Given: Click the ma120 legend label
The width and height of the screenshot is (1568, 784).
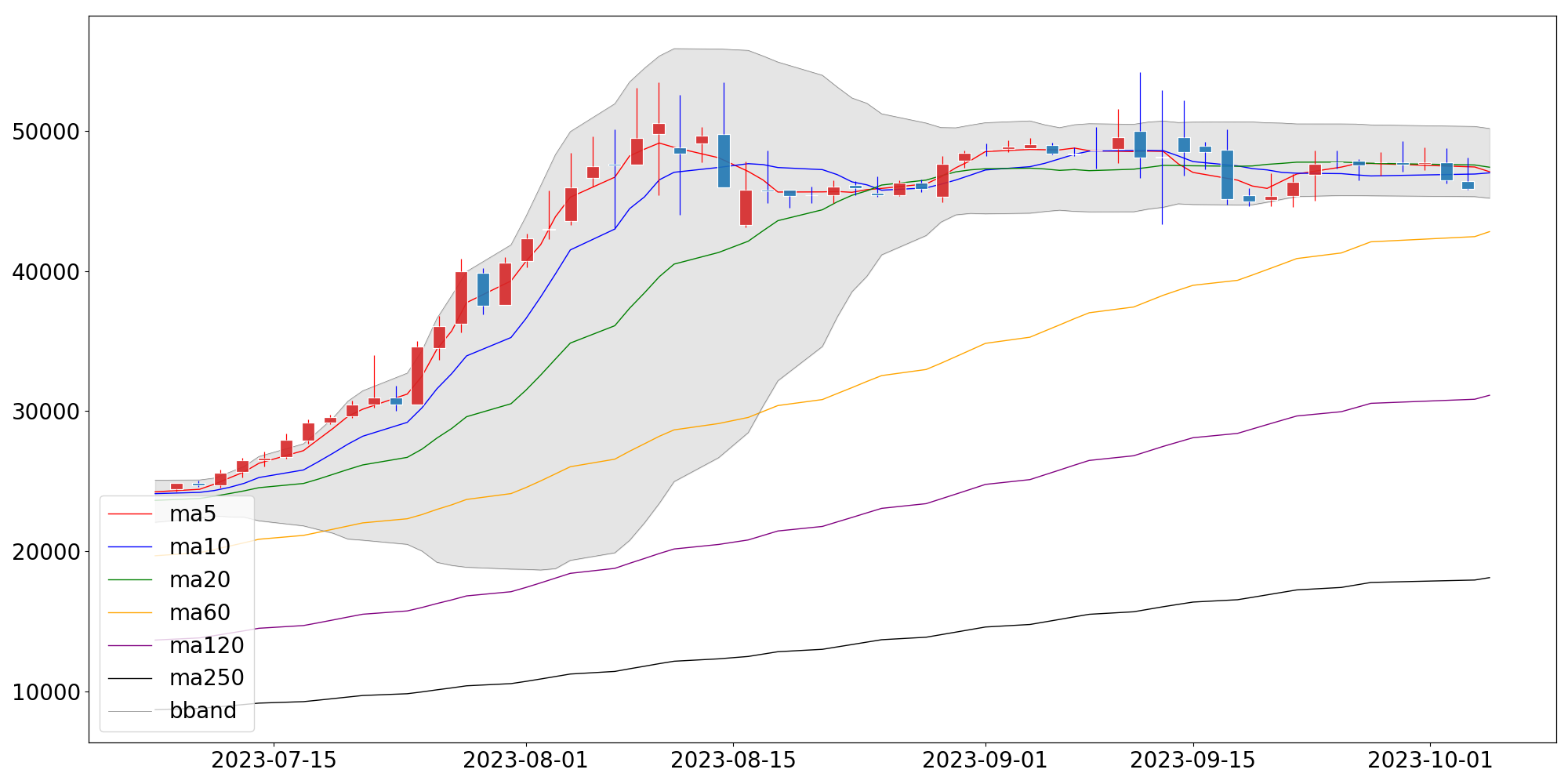Looking at the screenshot, I should click(x=207, y=645).
